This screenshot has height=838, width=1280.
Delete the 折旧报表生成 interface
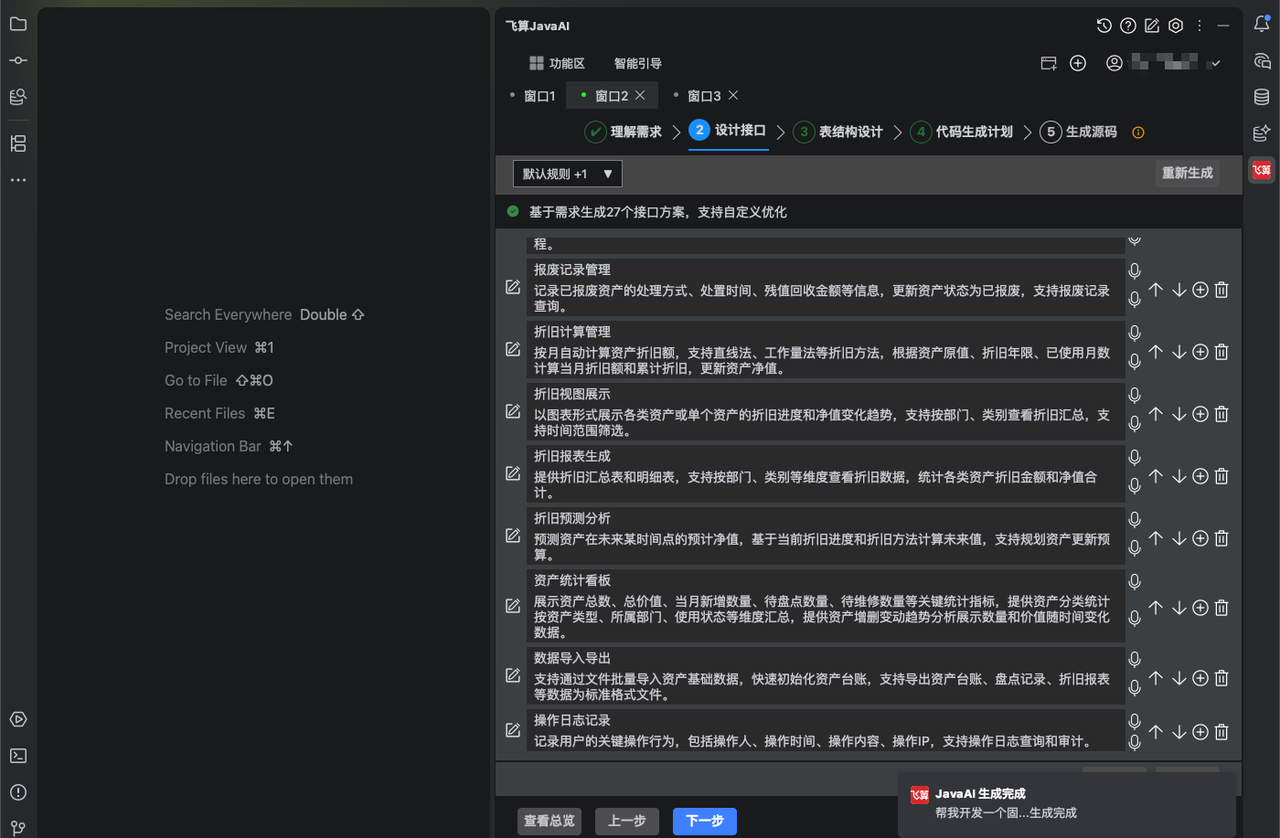[x=1221, y=476]
